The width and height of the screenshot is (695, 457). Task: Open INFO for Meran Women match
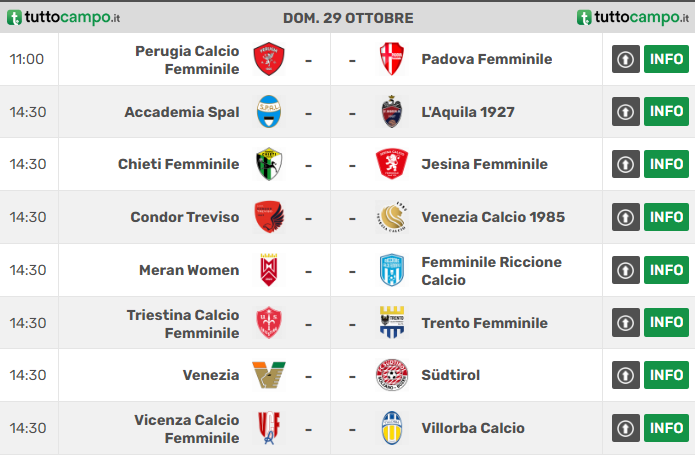(x=666, y=270)
